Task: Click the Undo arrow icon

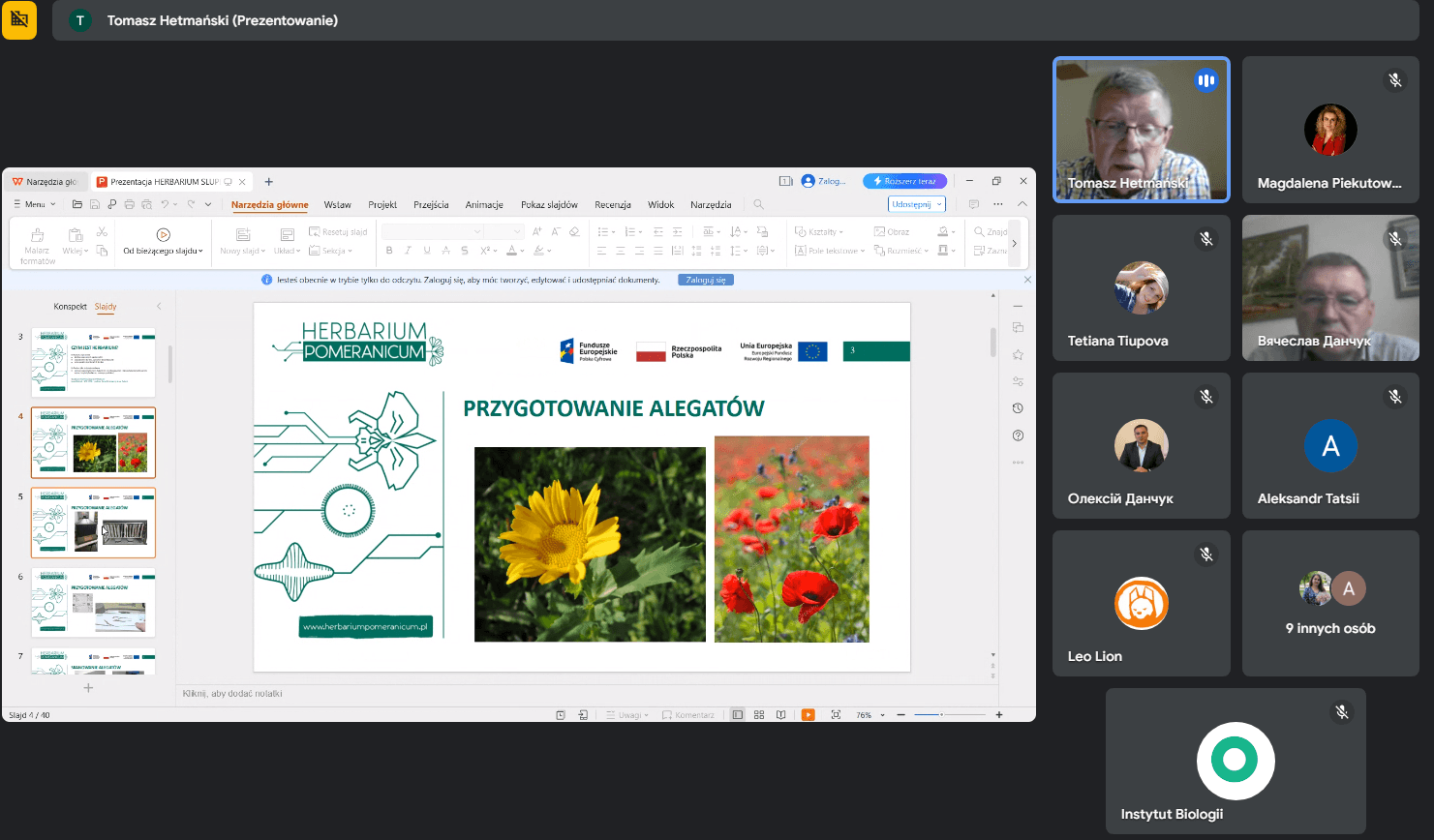Action: pyautogui.click(x=166, y=204)
